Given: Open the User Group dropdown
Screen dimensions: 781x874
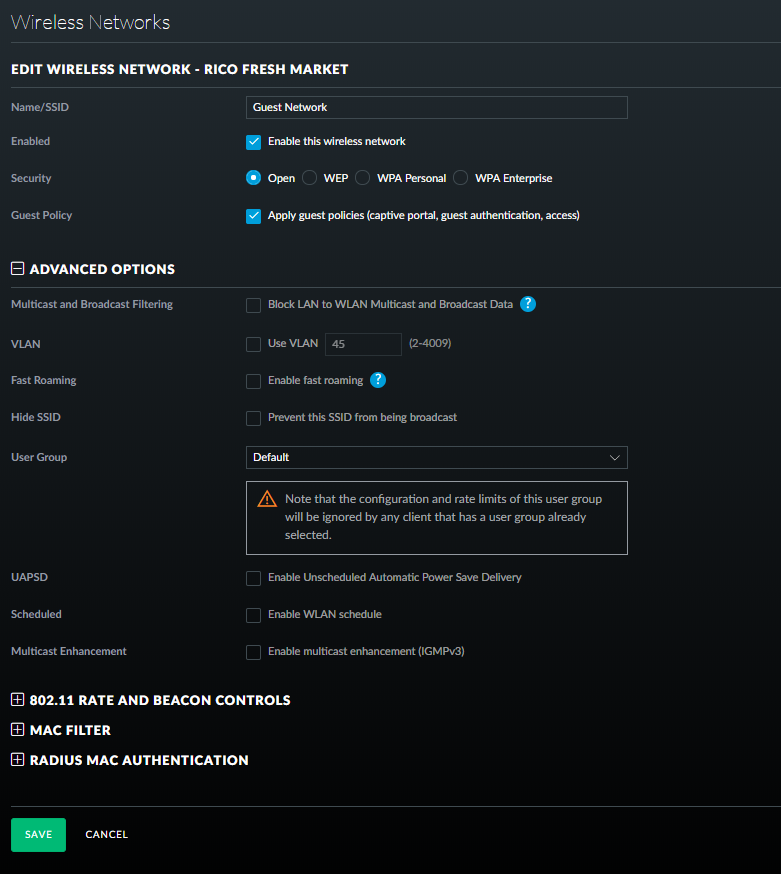Looking at the screenshot, I should 436,457.
